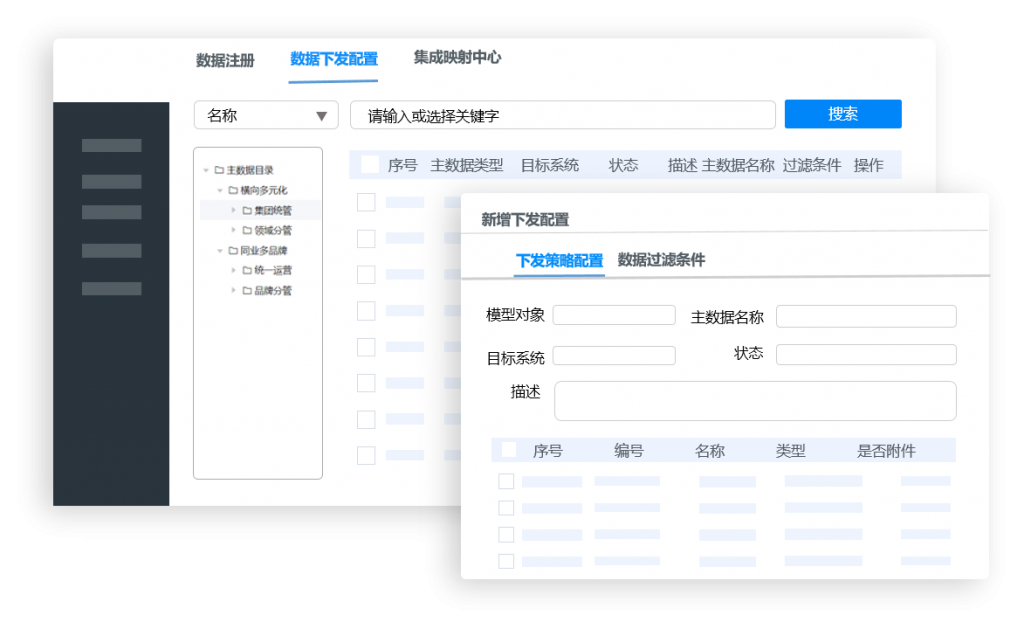Click the 主数据目录 folder icon
The image size is (1024, 629).
[218, 170]
